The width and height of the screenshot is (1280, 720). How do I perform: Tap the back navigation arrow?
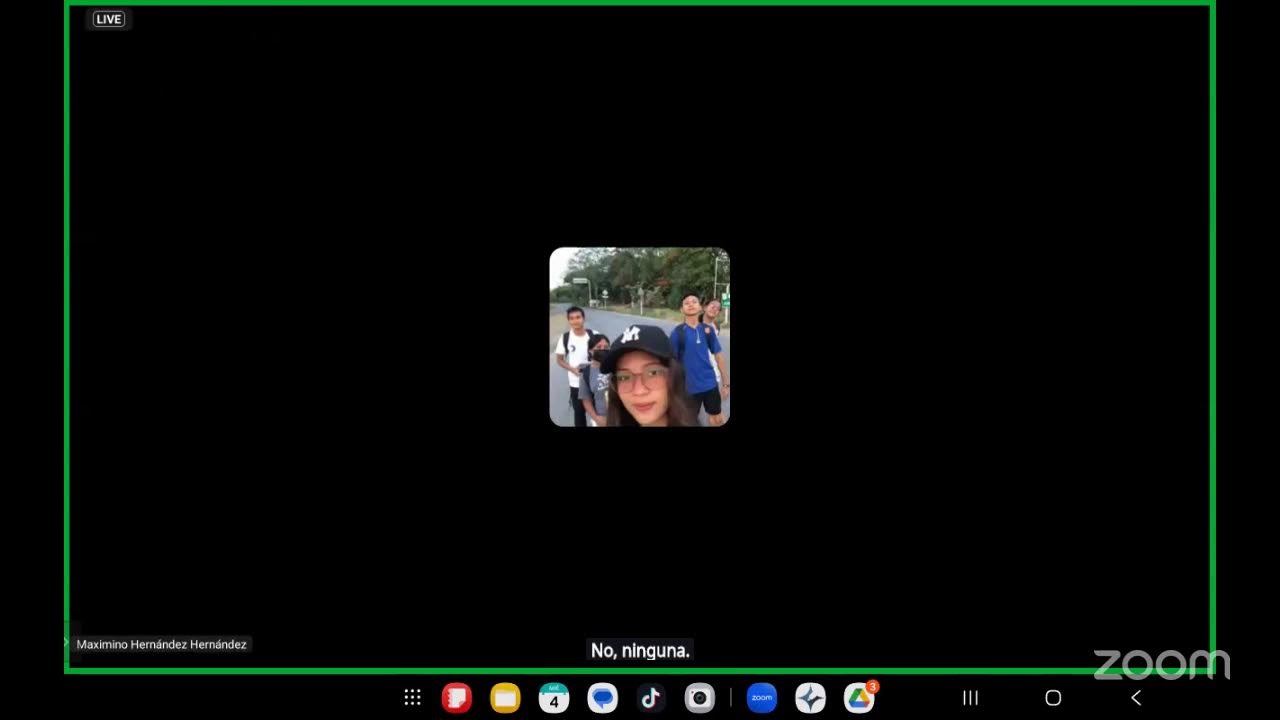[x=1136, y=698]
